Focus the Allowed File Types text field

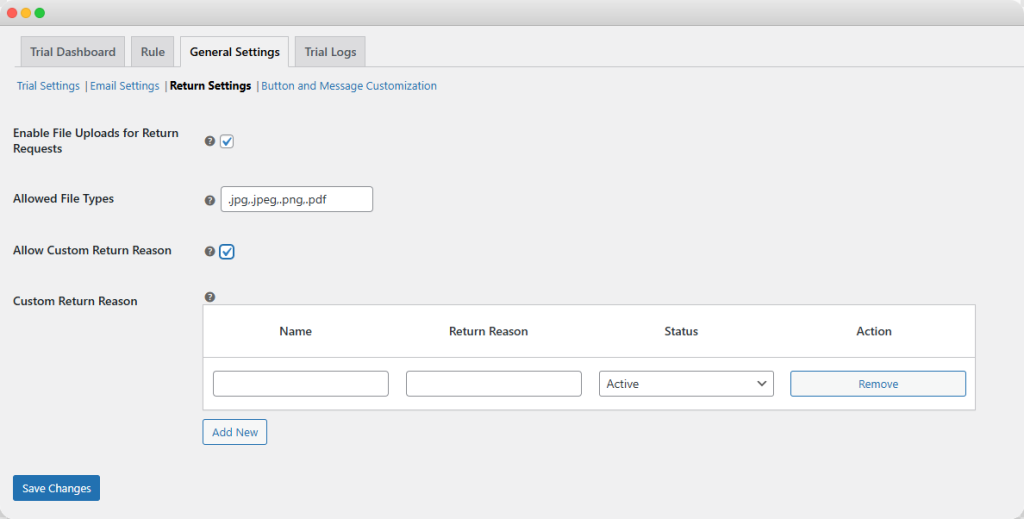tap(296, 199)
